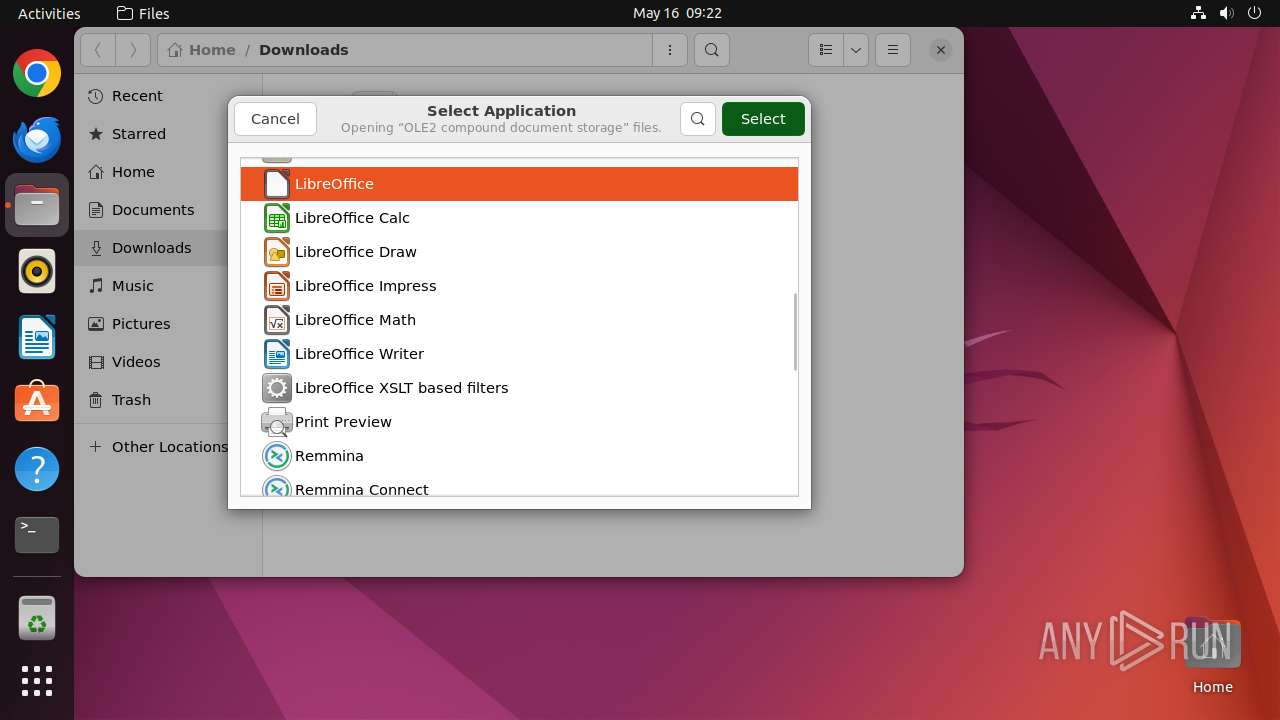Viewport: 1280px width, 720px height.
Task: Launch Terminal from the dock
Action: point(37,535)
